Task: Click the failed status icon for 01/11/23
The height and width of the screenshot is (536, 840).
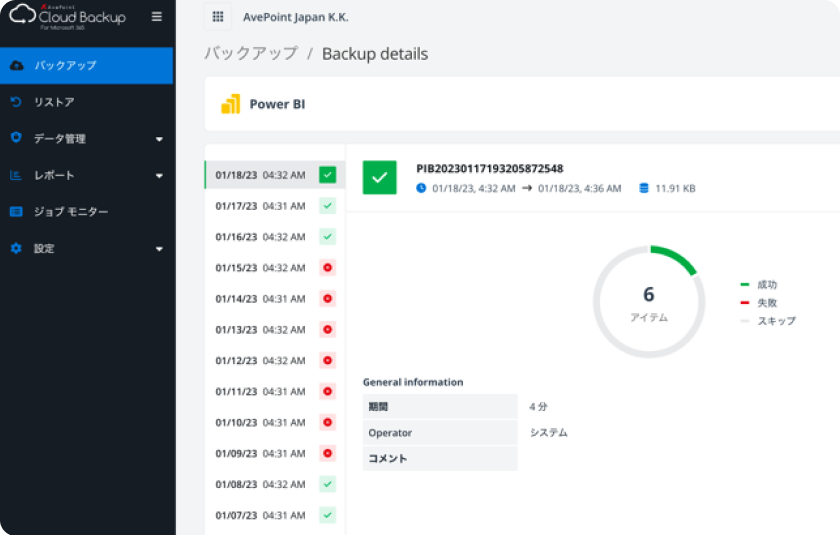Action: click(327, 391)
